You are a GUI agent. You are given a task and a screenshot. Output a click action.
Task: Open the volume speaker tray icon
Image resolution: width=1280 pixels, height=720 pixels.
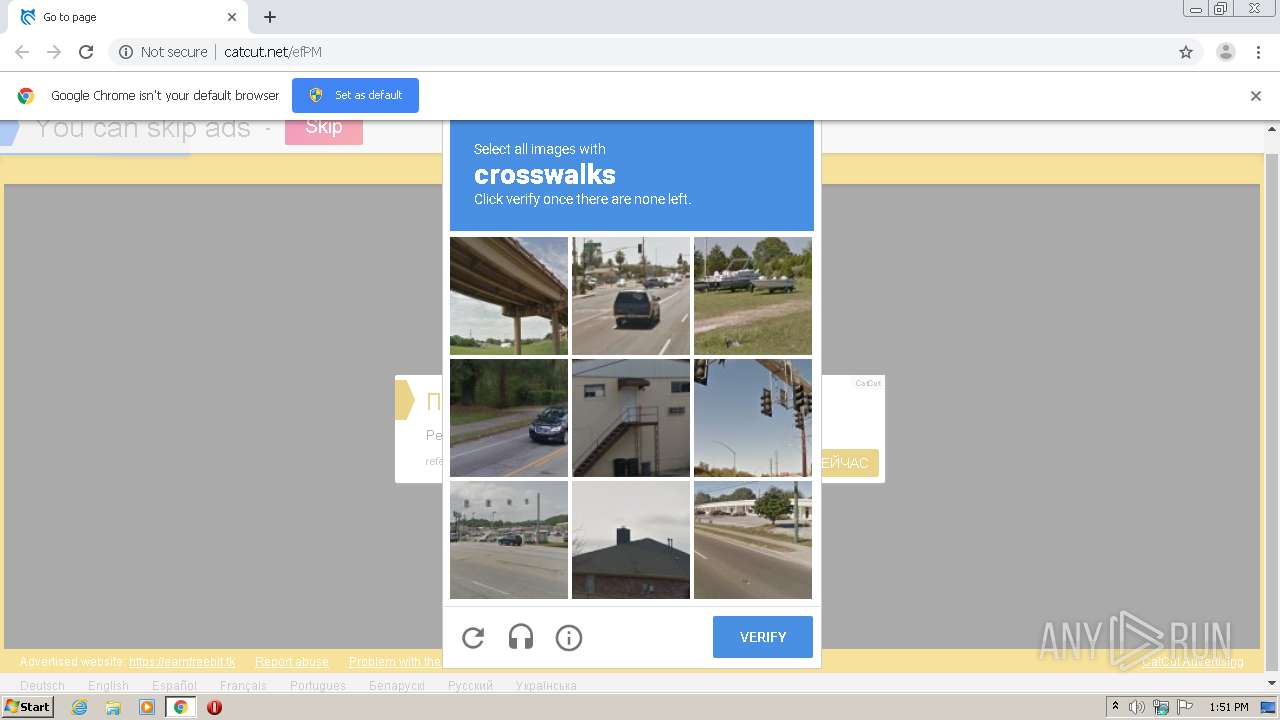point(1137,707)
